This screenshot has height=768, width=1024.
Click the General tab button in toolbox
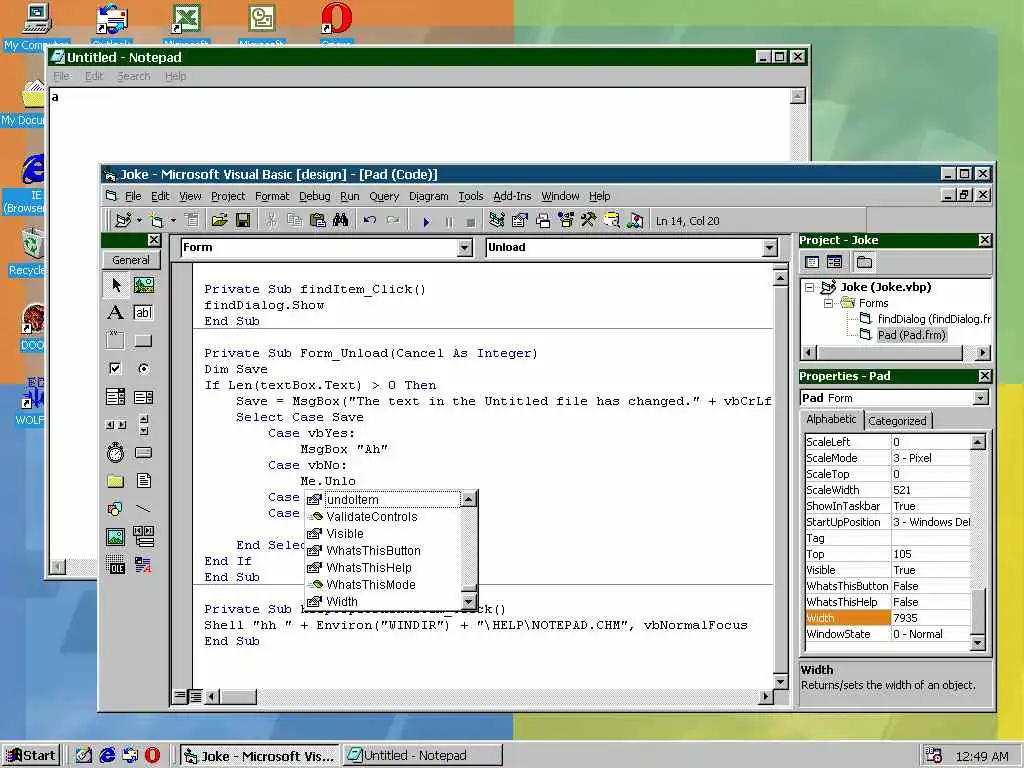click(x=131, y=260)
